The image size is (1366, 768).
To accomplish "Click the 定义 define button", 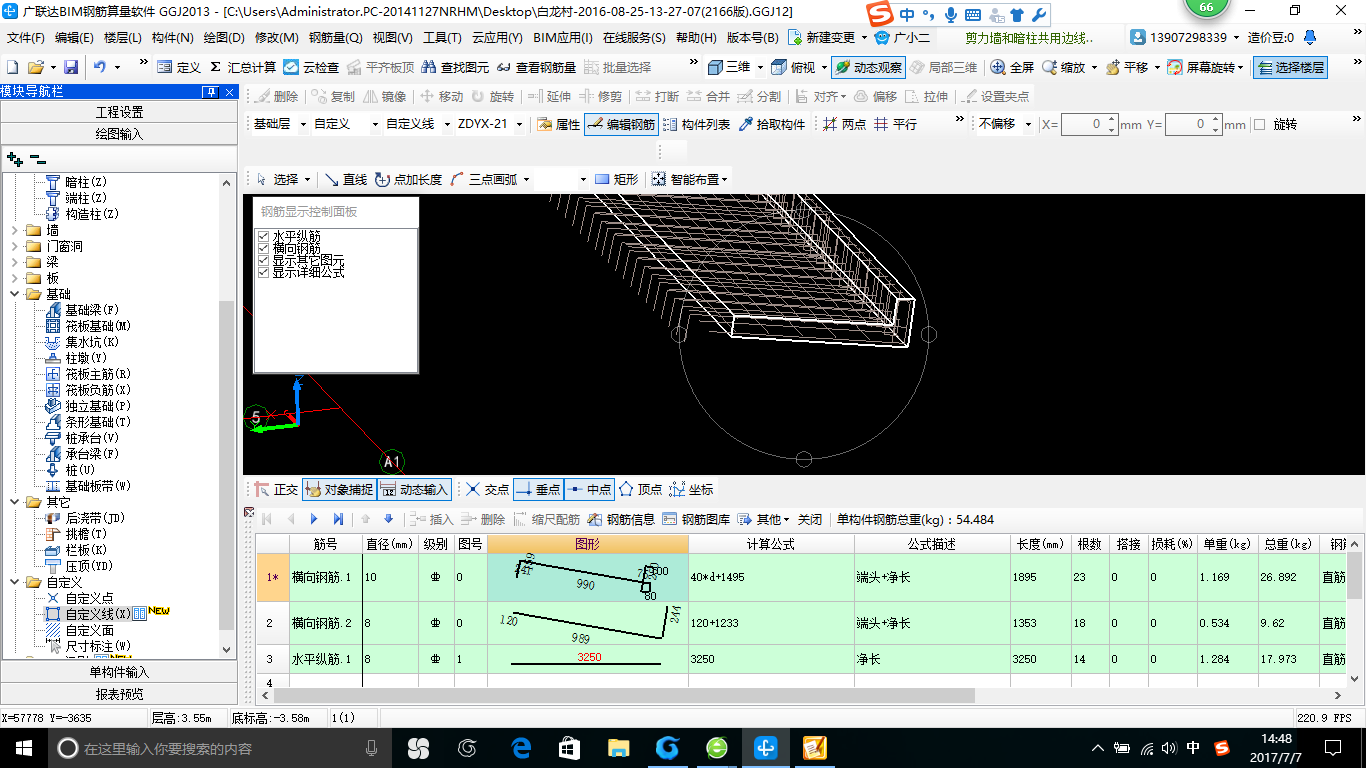I will pos(179,67).
